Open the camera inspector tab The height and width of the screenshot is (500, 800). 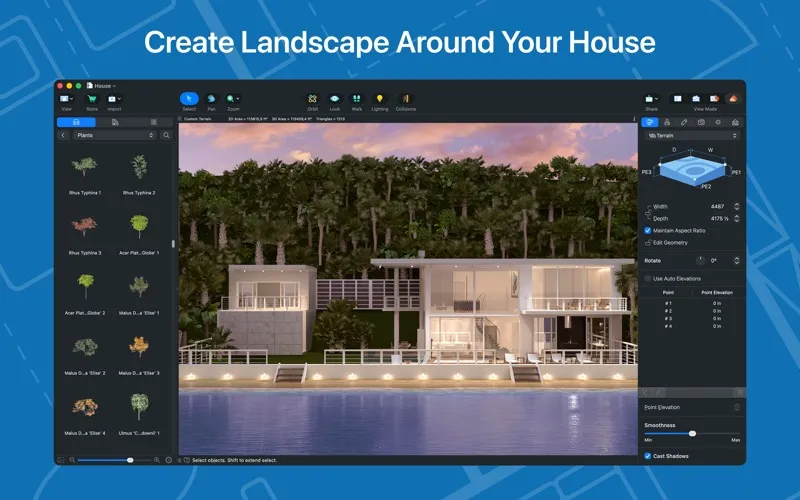tap(701, 122)
